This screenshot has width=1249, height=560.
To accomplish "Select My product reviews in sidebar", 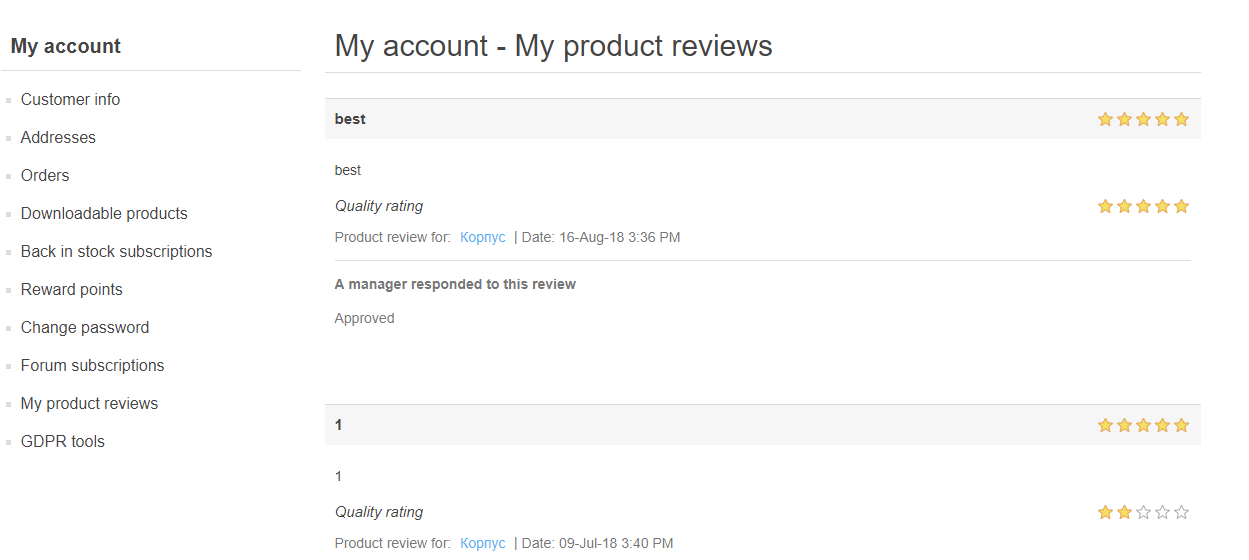I will coord(89,404).
